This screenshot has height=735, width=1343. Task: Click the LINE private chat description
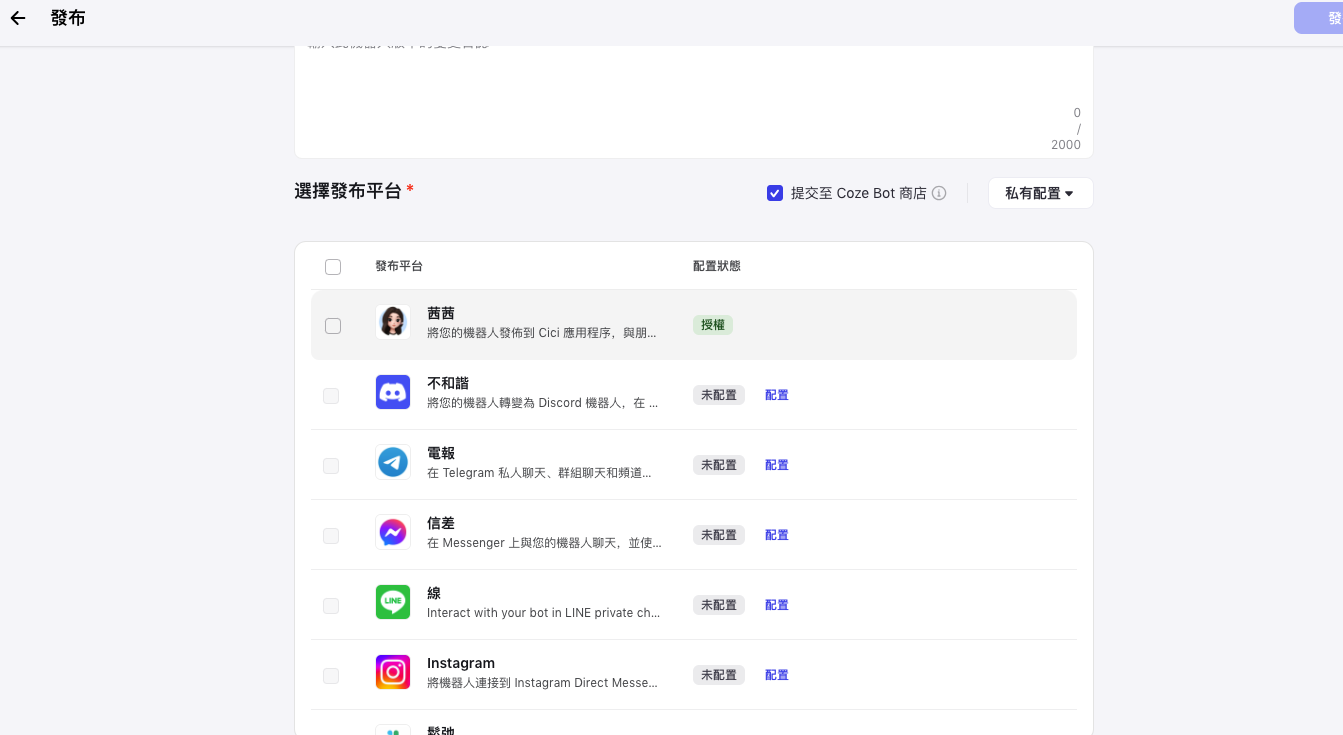click(x=543, y=613)
